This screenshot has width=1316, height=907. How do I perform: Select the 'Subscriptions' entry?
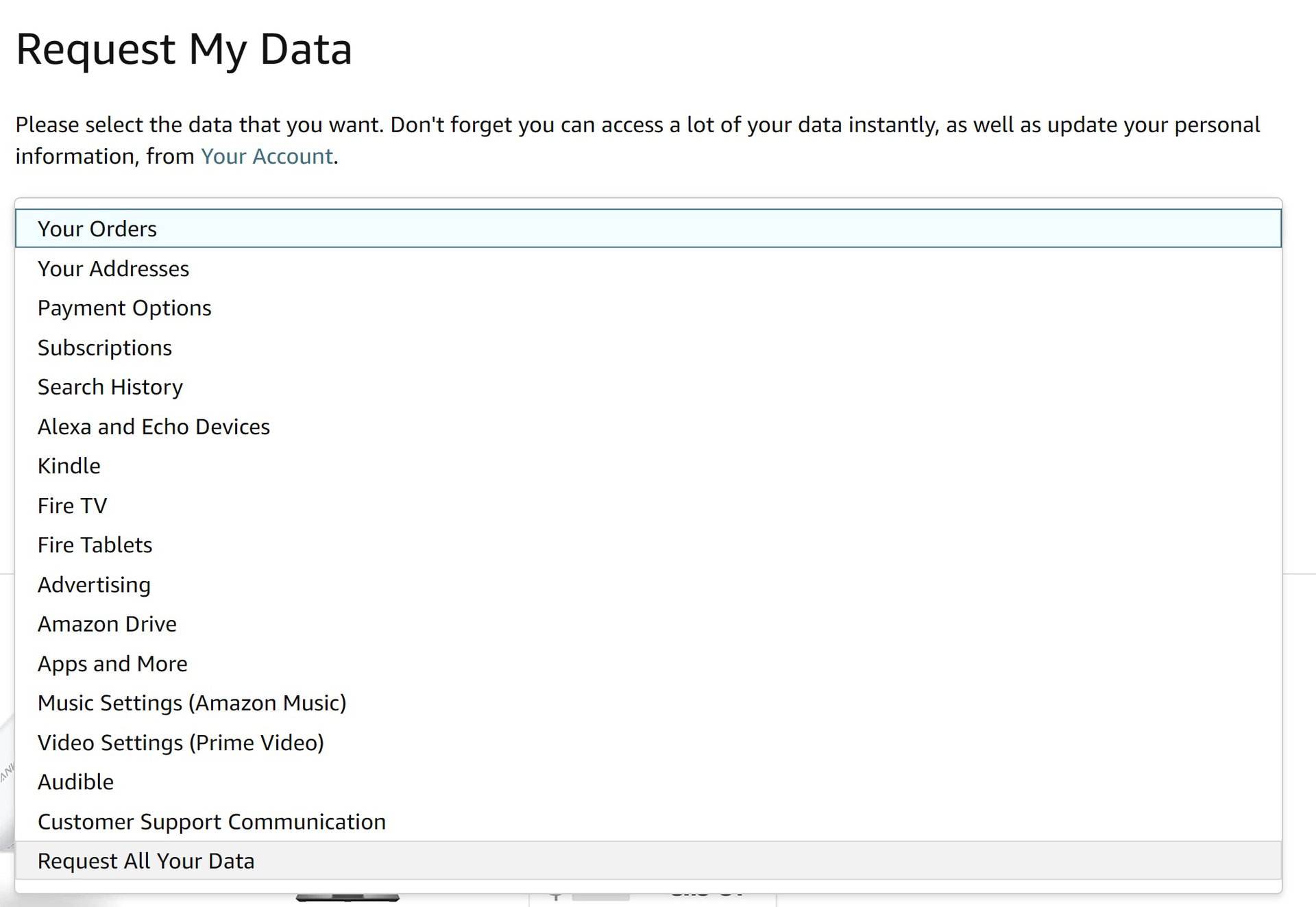tap(648, 347)
